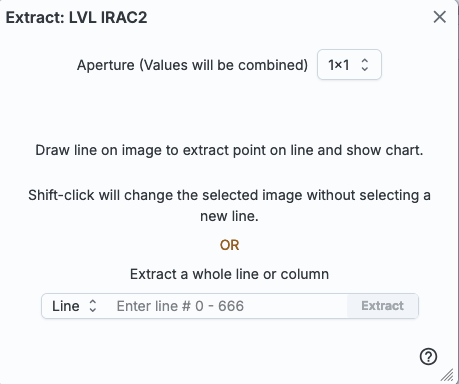459x384 pixels.
Task: Click the 'Draw line on image' instruction text
Action: [229, 150]
